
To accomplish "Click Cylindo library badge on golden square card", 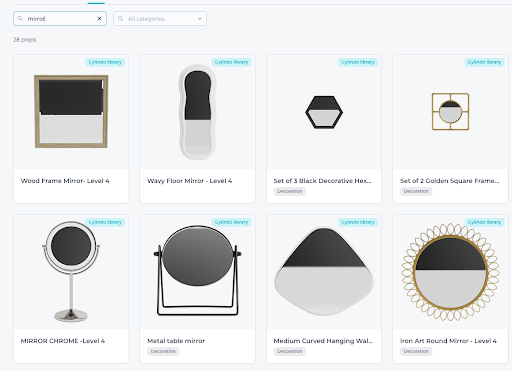I will point(484,62).
